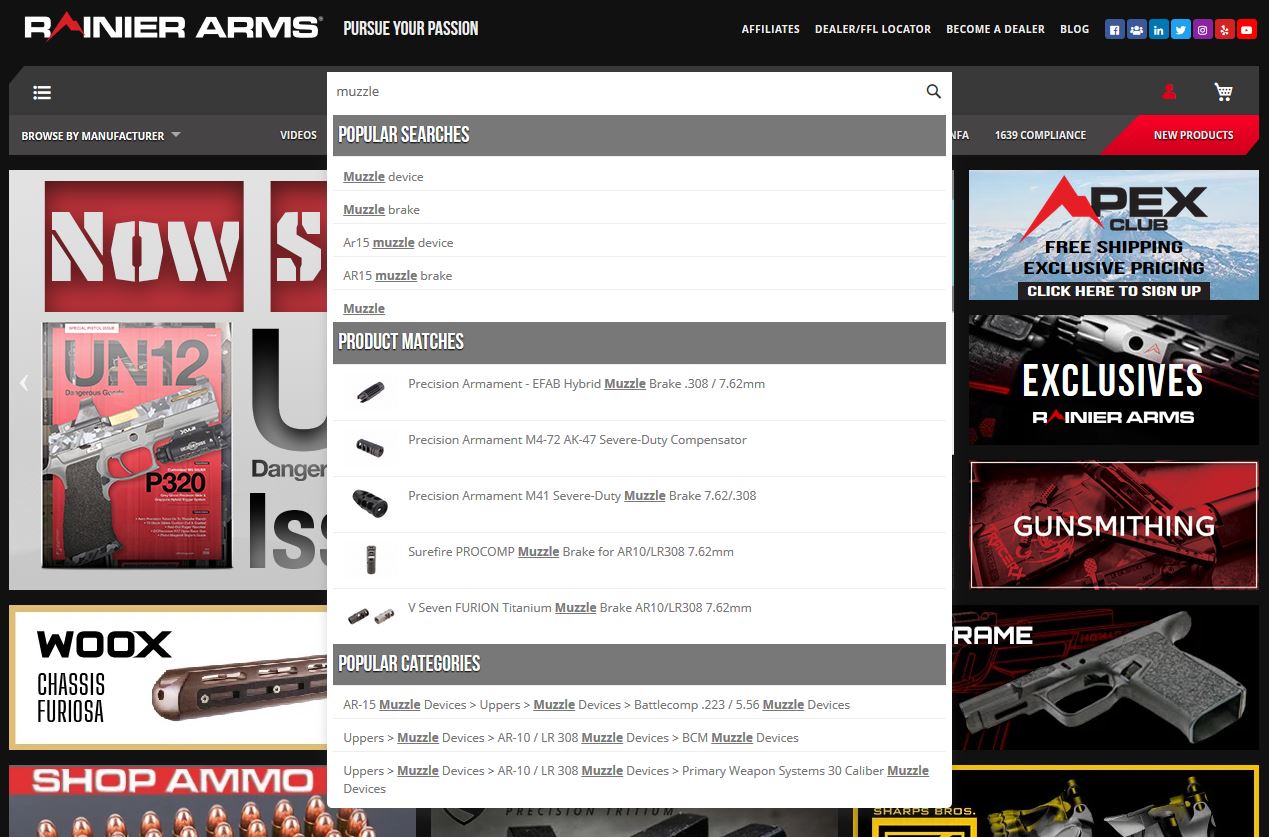The height and width of the screenshot is (837, 1269).
Task: Open the Facebook group icon
Action: pyautogui.click(x=1136, y=30)
